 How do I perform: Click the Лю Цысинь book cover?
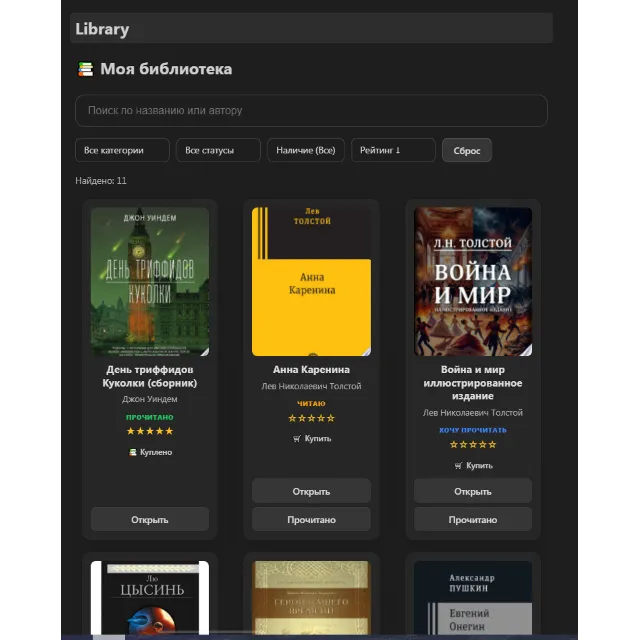click(x=150, y=598)
